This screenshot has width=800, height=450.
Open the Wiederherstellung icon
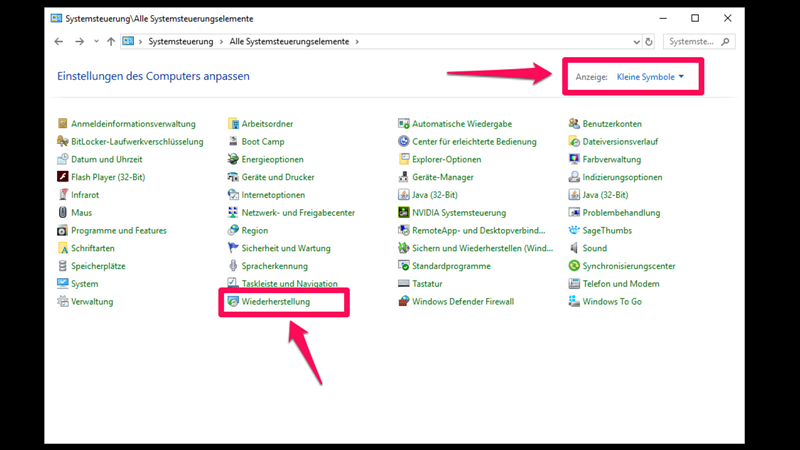(233, 301)
